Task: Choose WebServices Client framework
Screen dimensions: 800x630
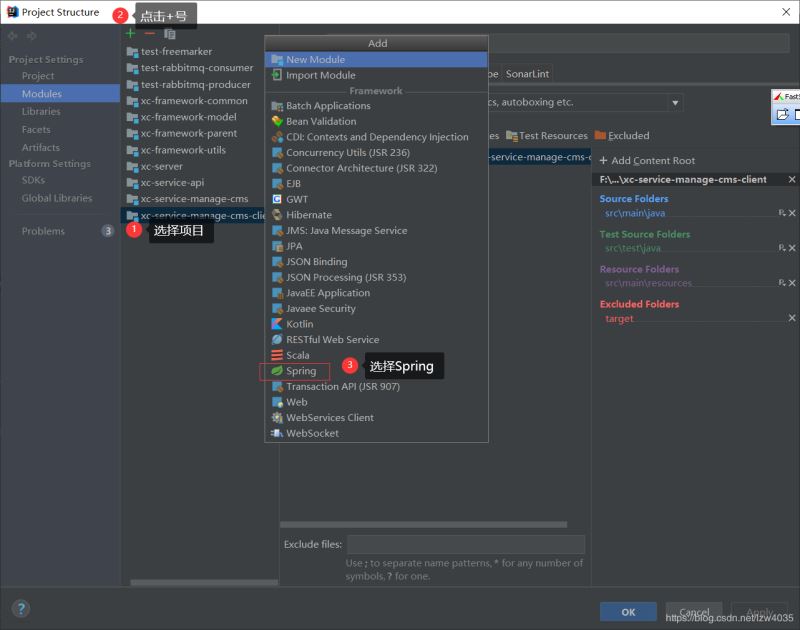Action: point(376,418)
